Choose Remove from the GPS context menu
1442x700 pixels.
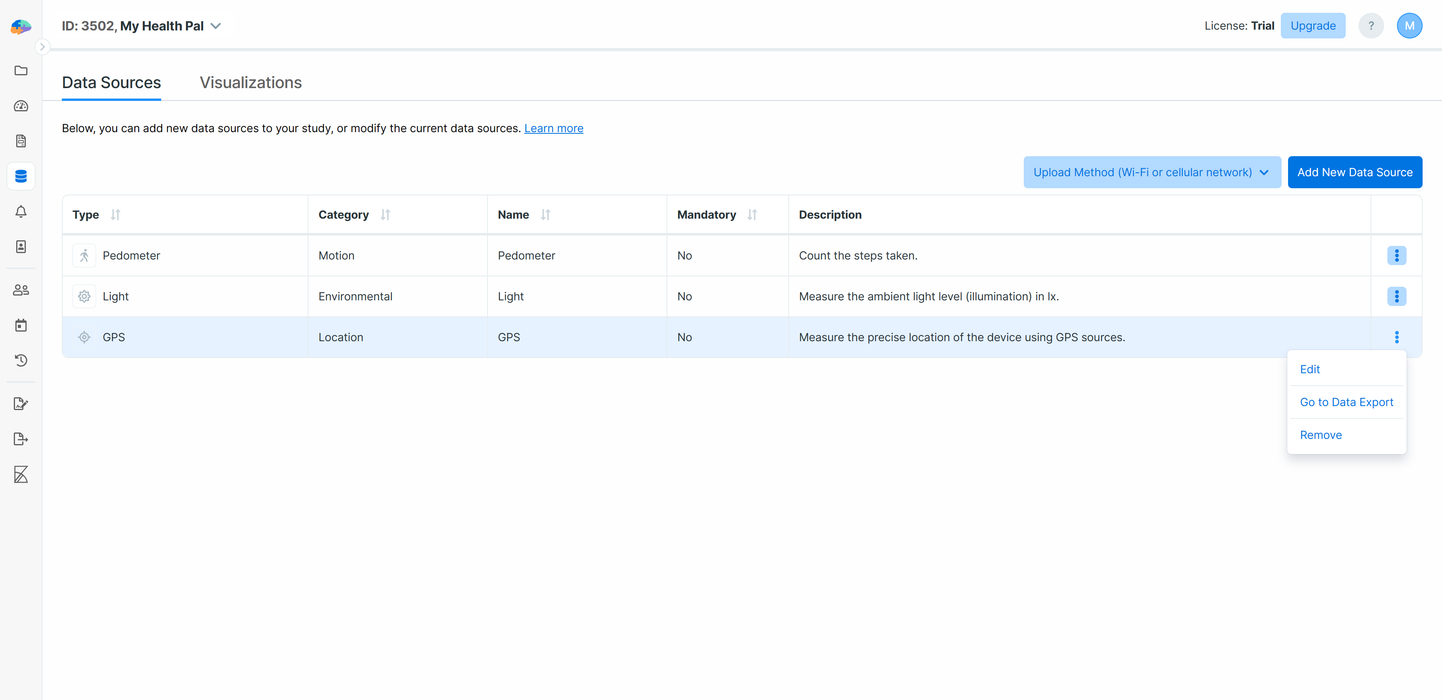click(x=1320, y=434)
